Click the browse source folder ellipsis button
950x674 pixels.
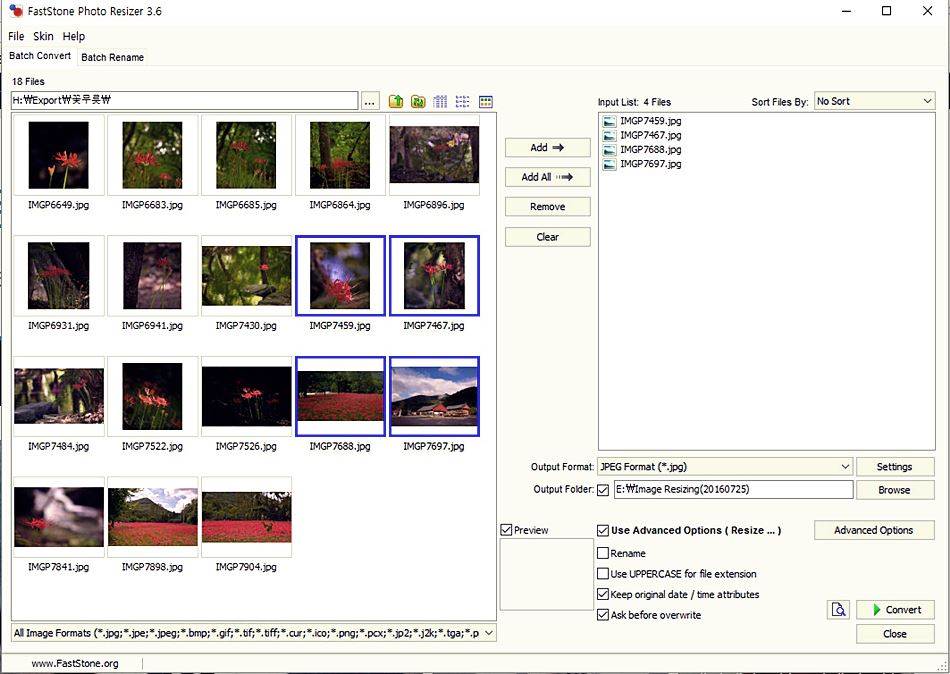370,102
